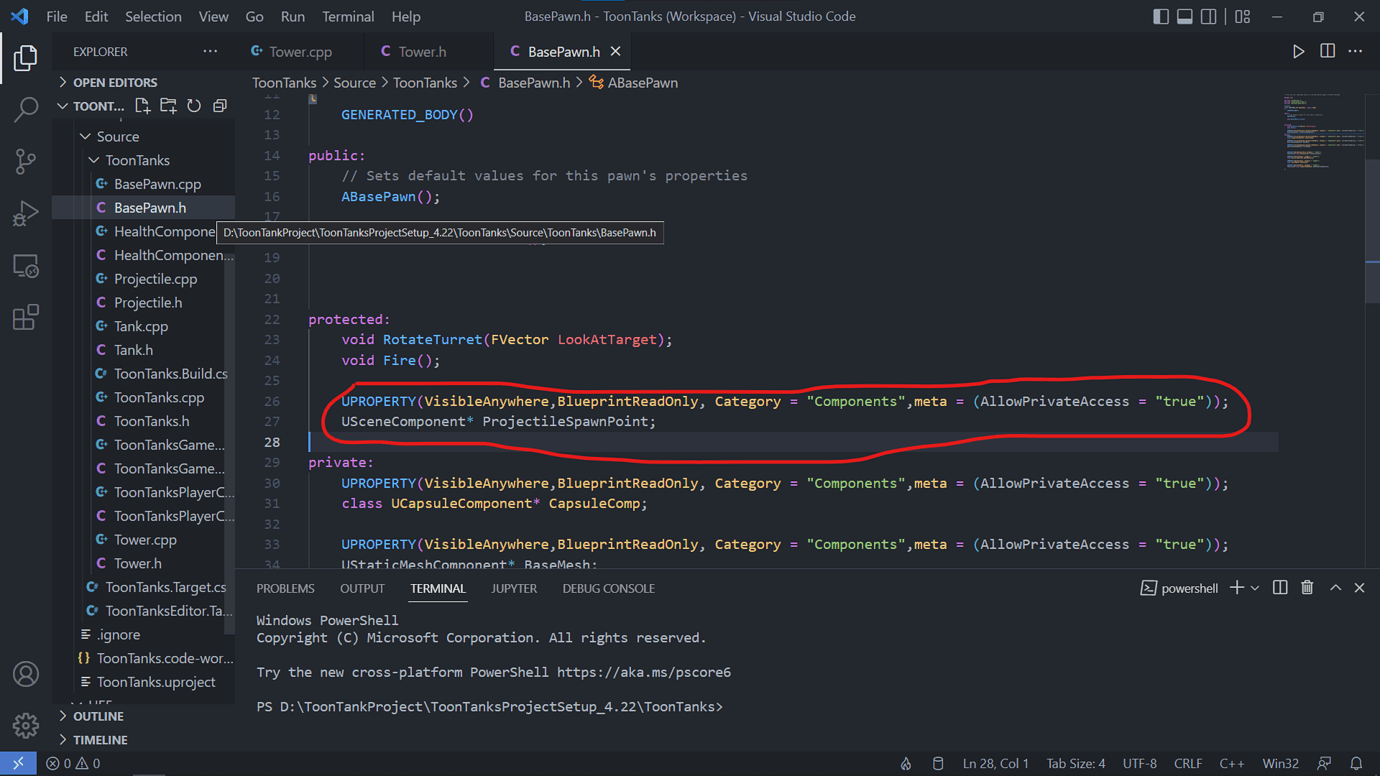Viewport: 1380px width, 776px height.
Task: Close the BasePawn.h editor tab
Action: [x=616, y=51]
